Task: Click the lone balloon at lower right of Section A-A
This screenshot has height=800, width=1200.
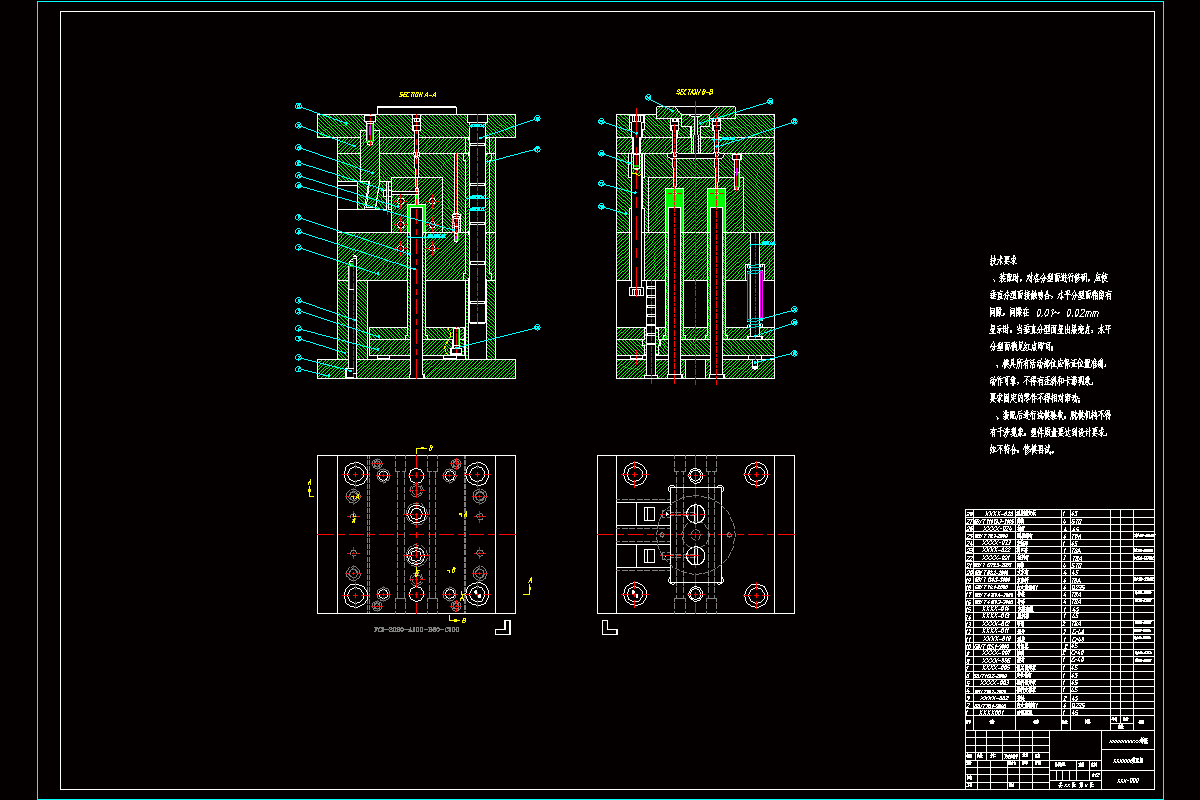Action: pos(537,327)
